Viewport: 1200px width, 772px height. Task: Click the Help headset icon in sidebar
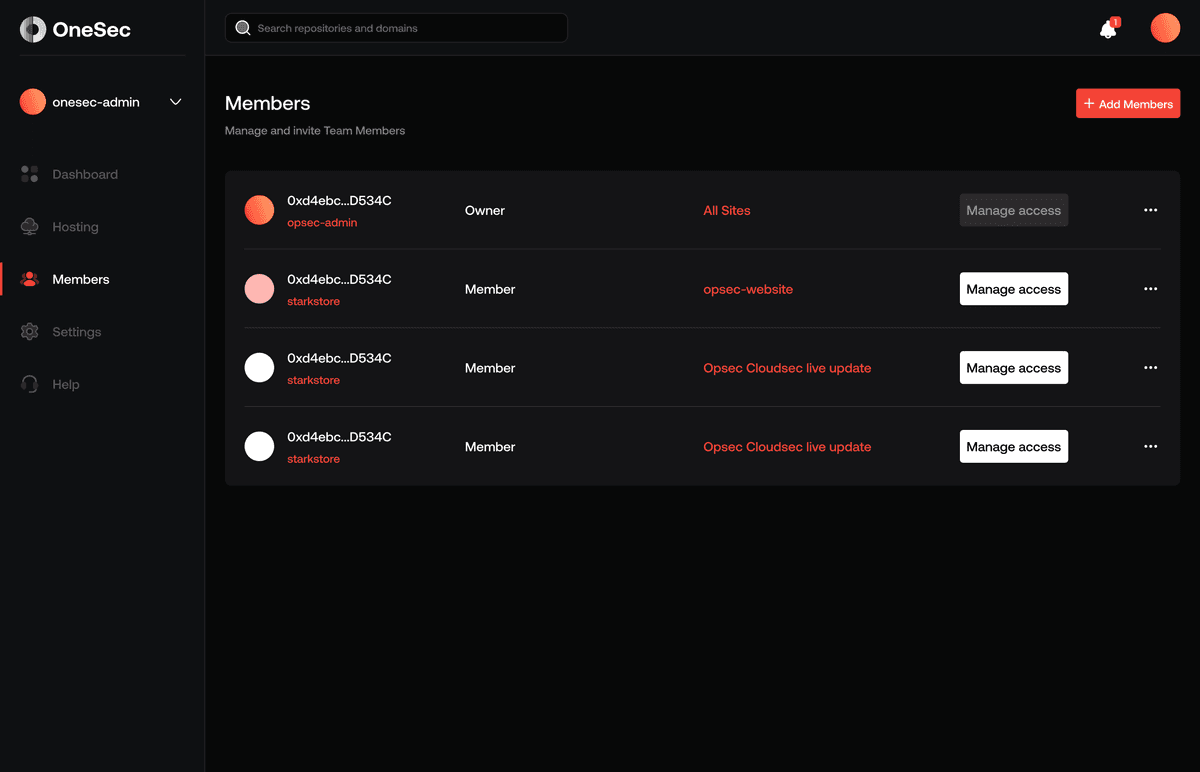pos(30,384)
